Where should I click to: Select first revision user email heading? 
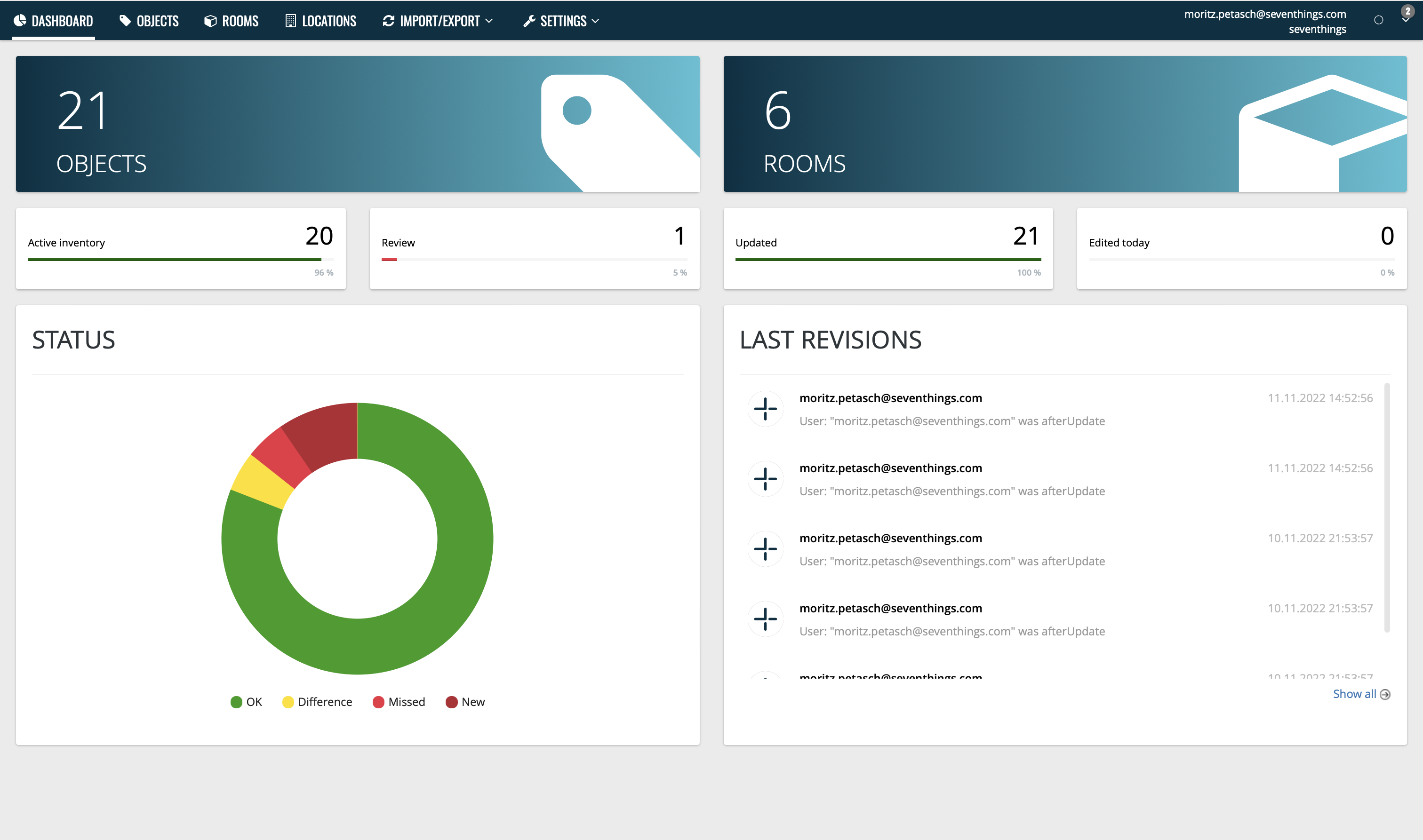click(x=891, y=398)
